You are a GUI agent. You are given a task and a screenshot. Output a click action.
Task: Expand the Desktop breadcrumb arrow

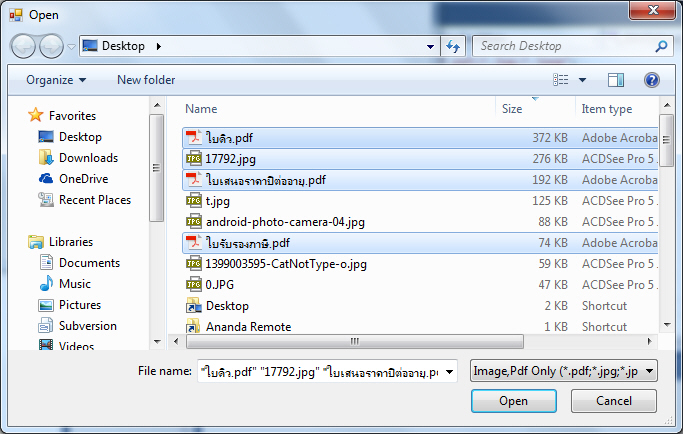(x=159, y=46)
